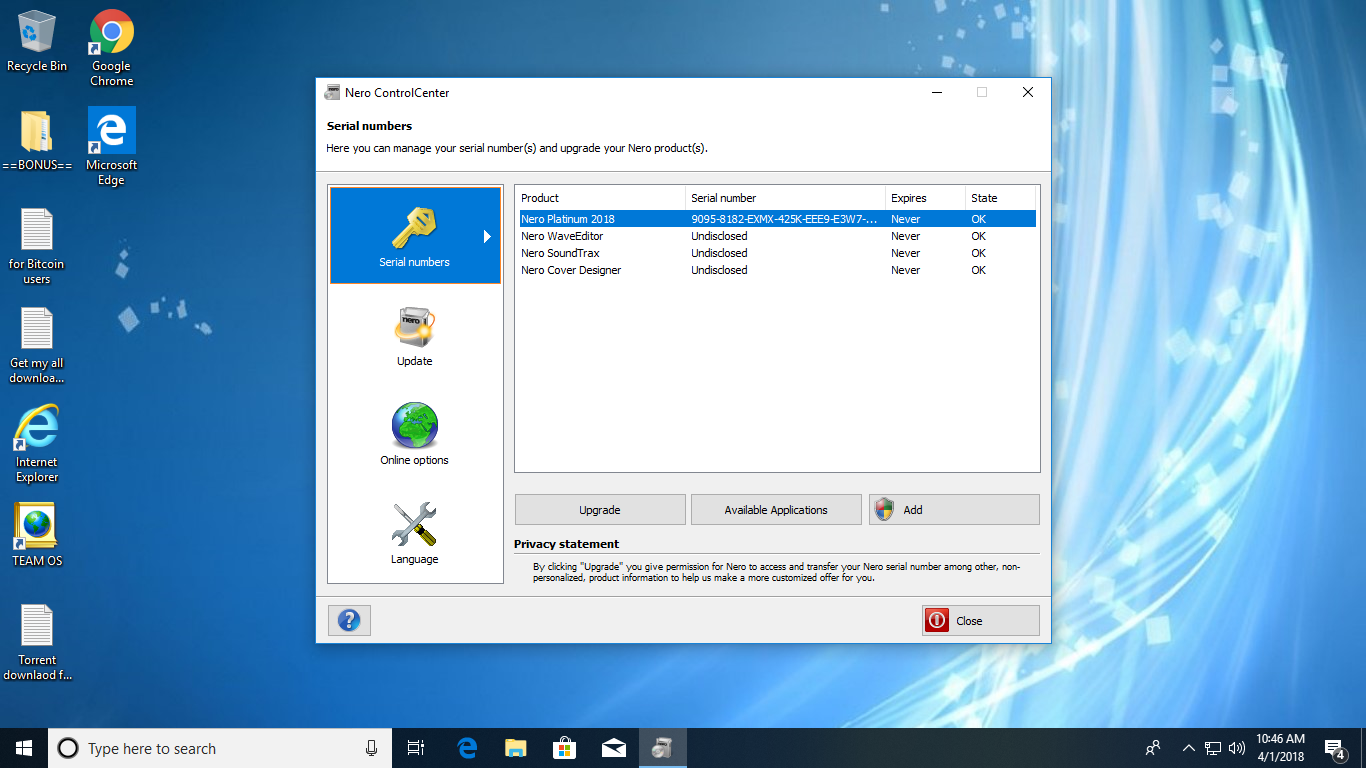Minimize the Nero ControlCenter window
This screenshot has width=1366, height=768.
[x=937, y=92]
